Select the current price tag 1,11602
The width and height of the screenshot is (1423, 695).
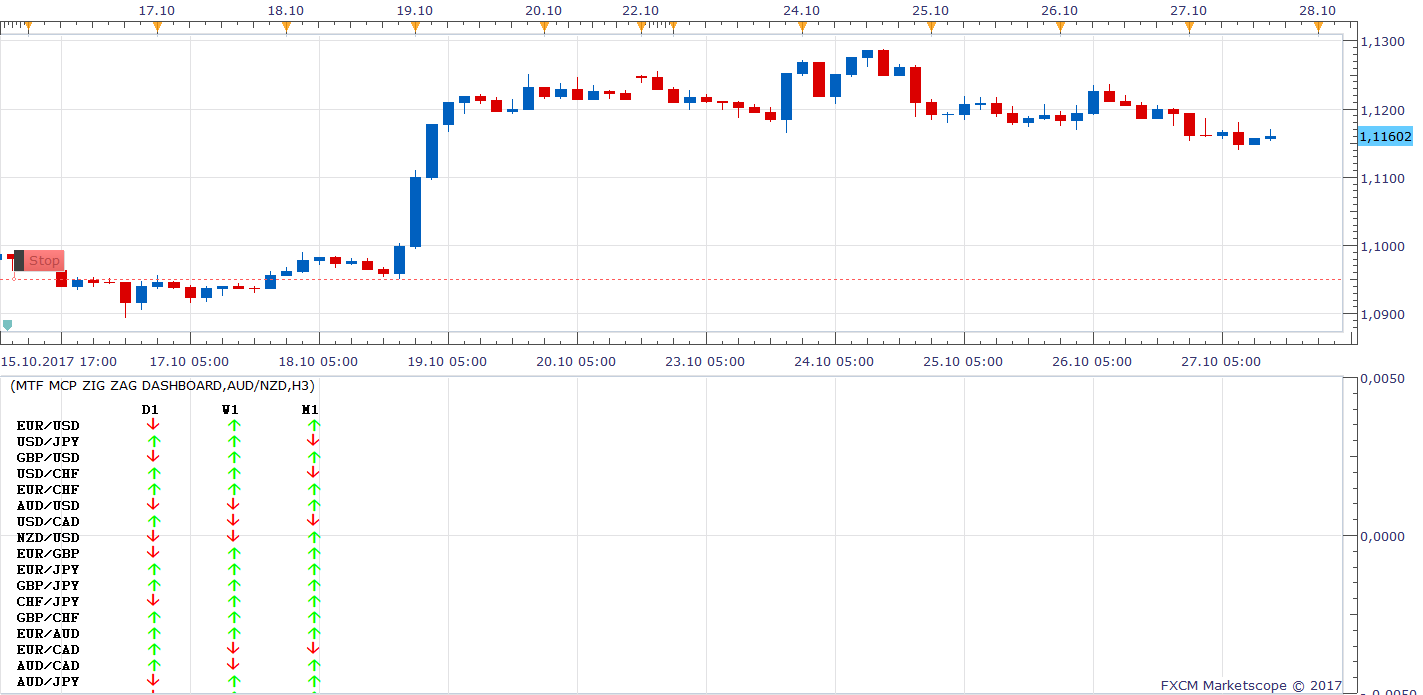pyautogui.click(x=1385, y=136)
